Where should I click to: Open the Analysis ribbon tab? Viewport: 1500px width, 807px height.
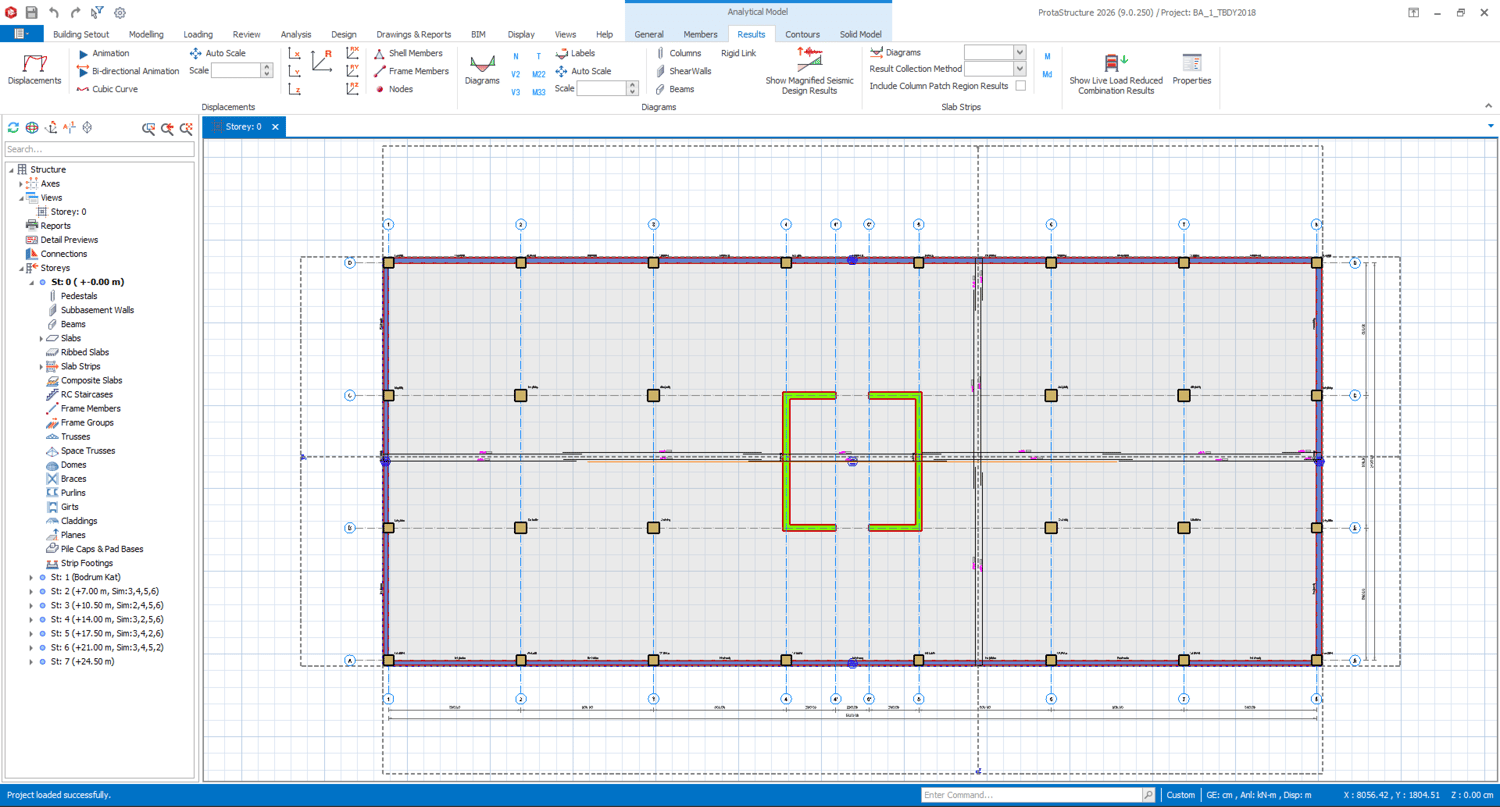point(296,34)
